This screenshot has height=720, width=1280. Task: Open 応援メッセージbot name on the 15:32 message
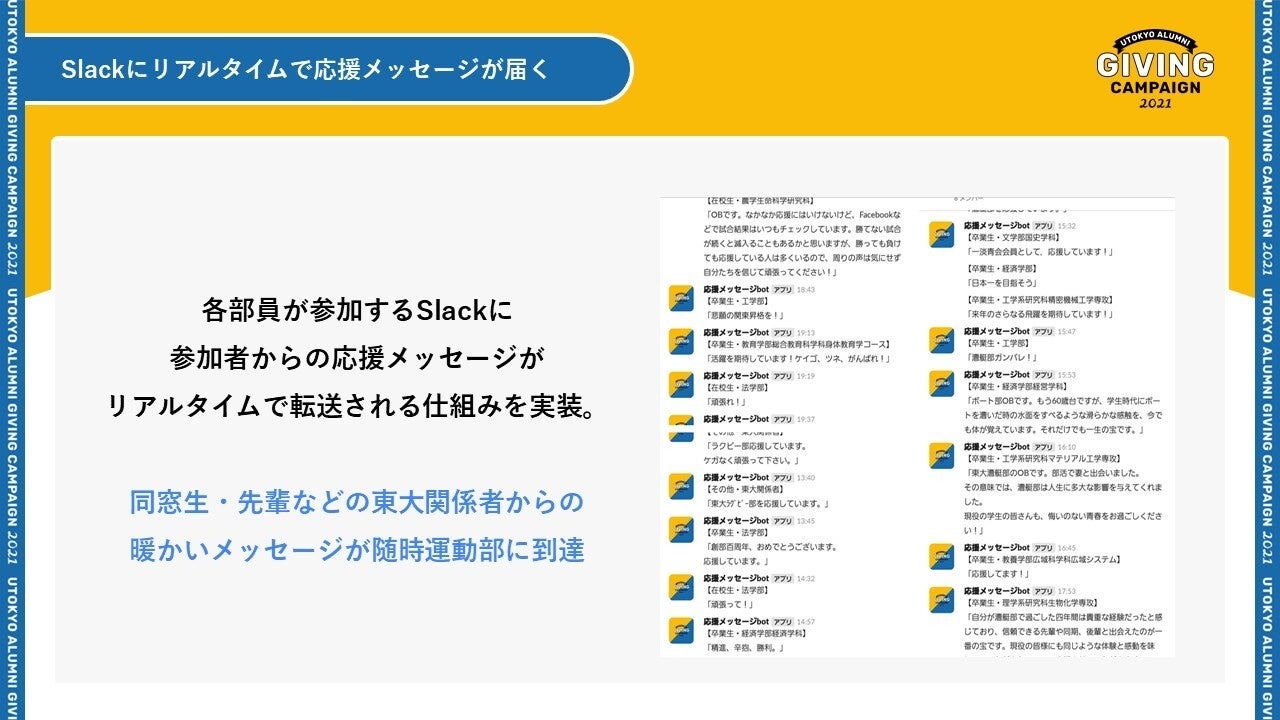996,227
